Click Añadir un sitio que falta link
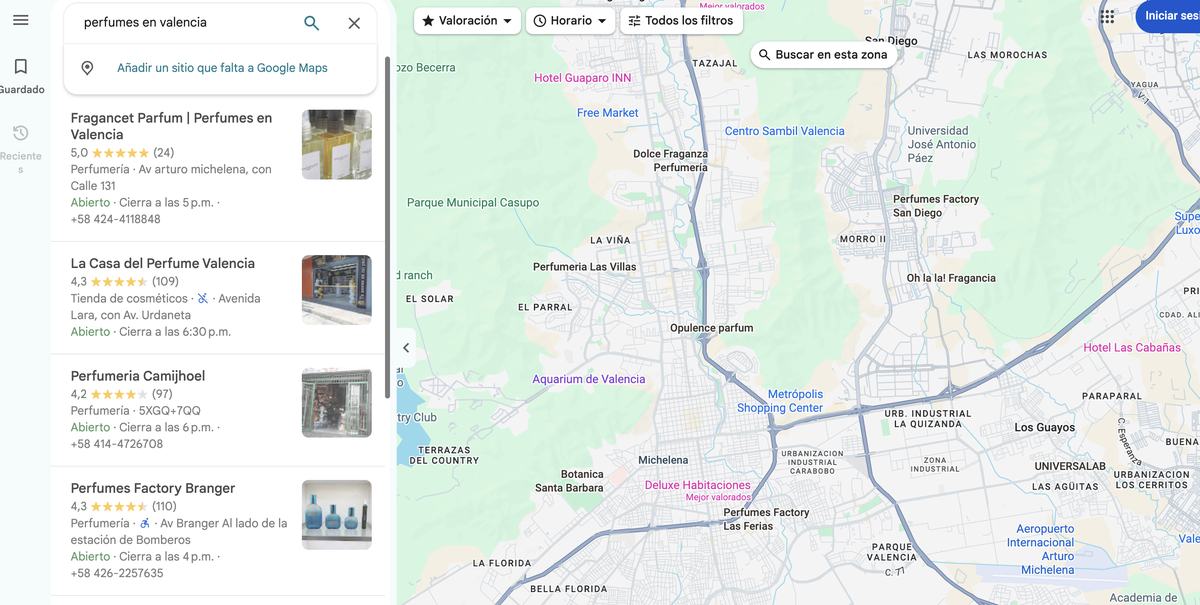This screenshot has height=605, width=1200. (222, 68)
